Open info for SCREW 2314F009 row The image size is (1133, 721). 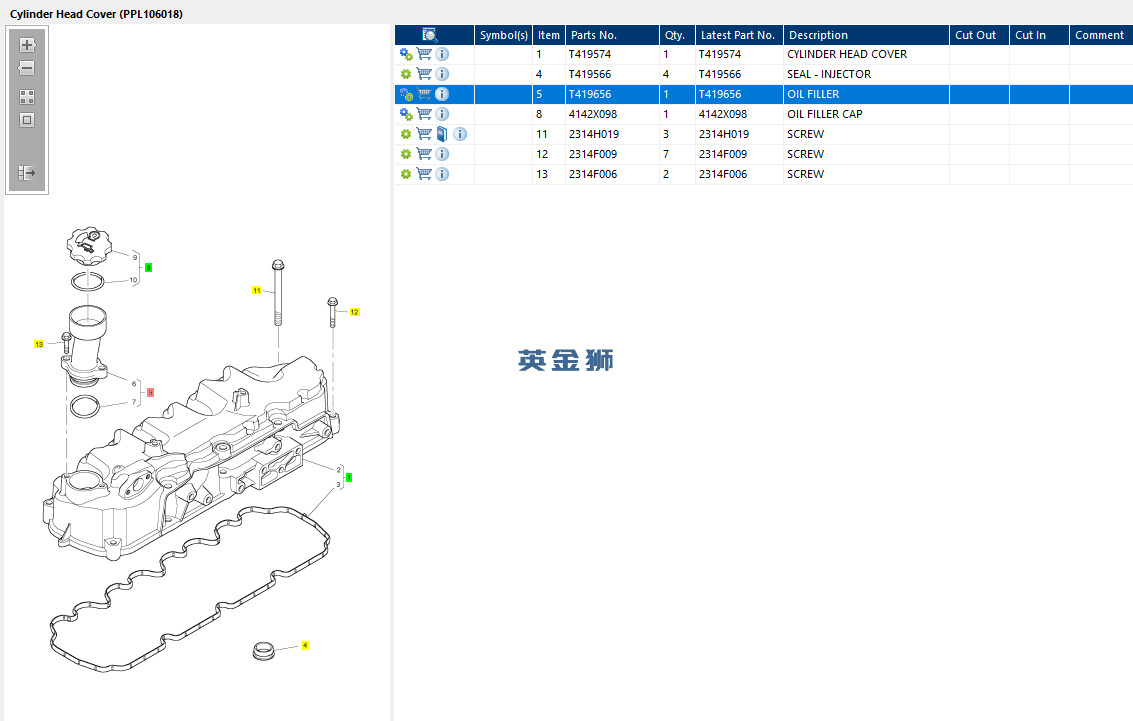pyautogui.click(x=442, y=154)
